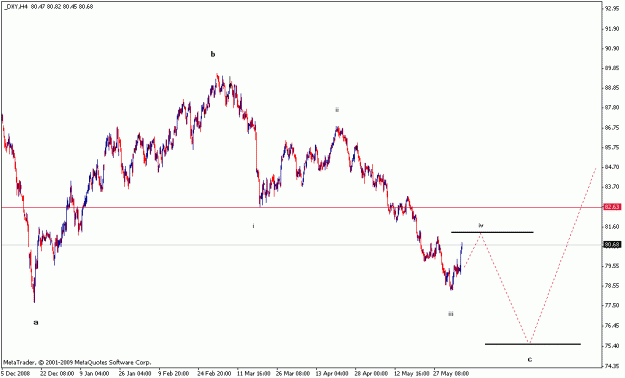
Task: Select the 91.90 price axis label
Action: 612,29
